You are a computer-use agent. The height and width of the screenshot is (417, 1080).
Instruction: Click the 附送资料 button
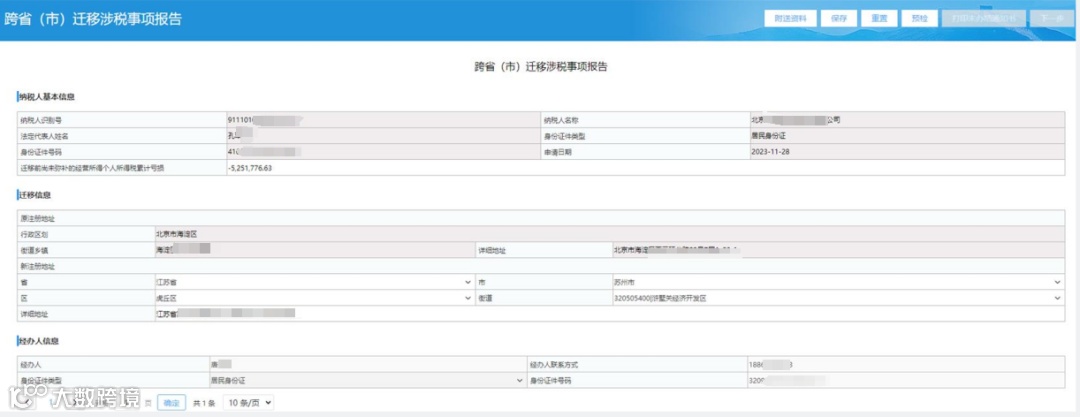(790, 19)
